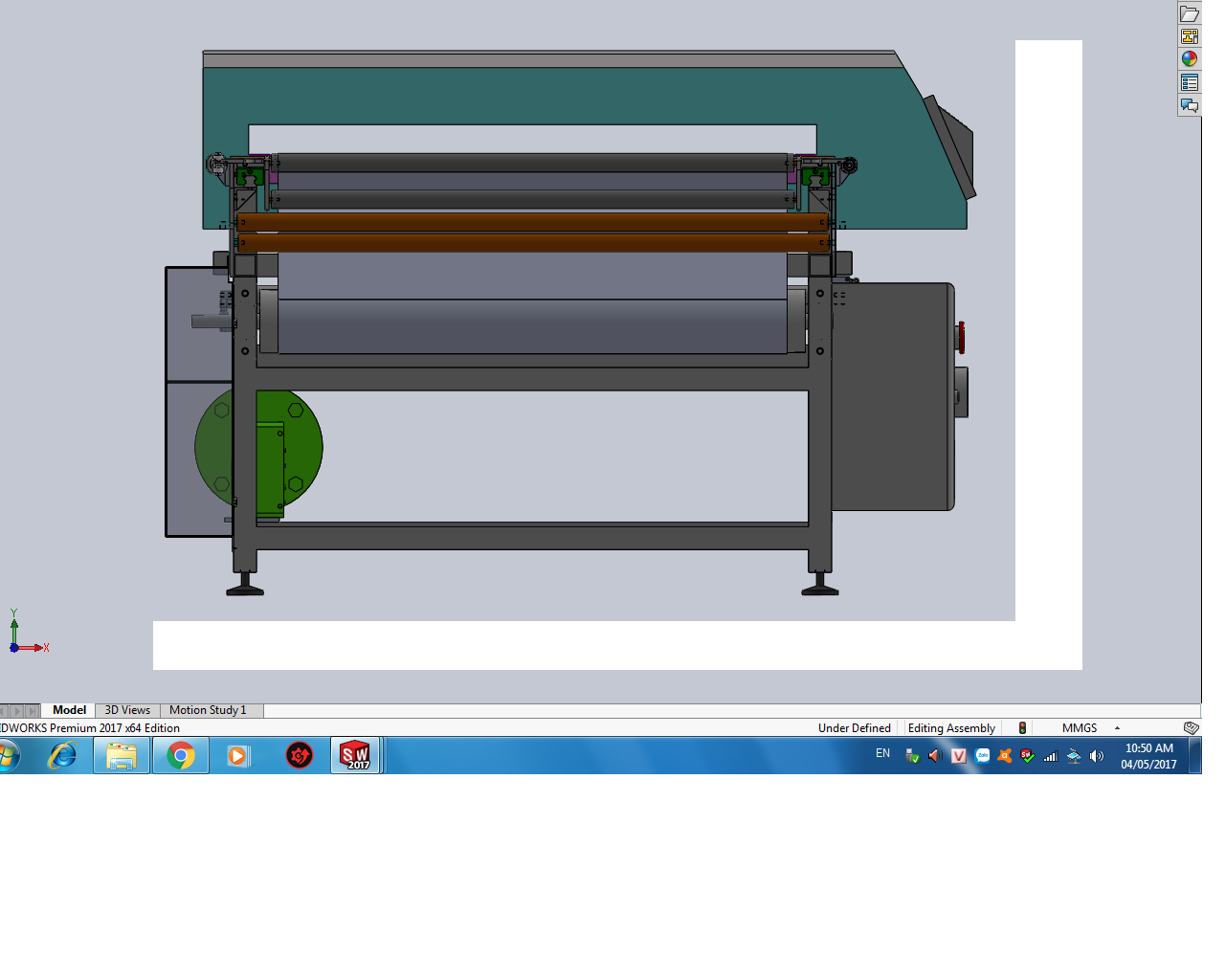Open the SOLIDWORKS Forum task pane tab
This screenshot has width=1225, height=980.
point(1190,105)
